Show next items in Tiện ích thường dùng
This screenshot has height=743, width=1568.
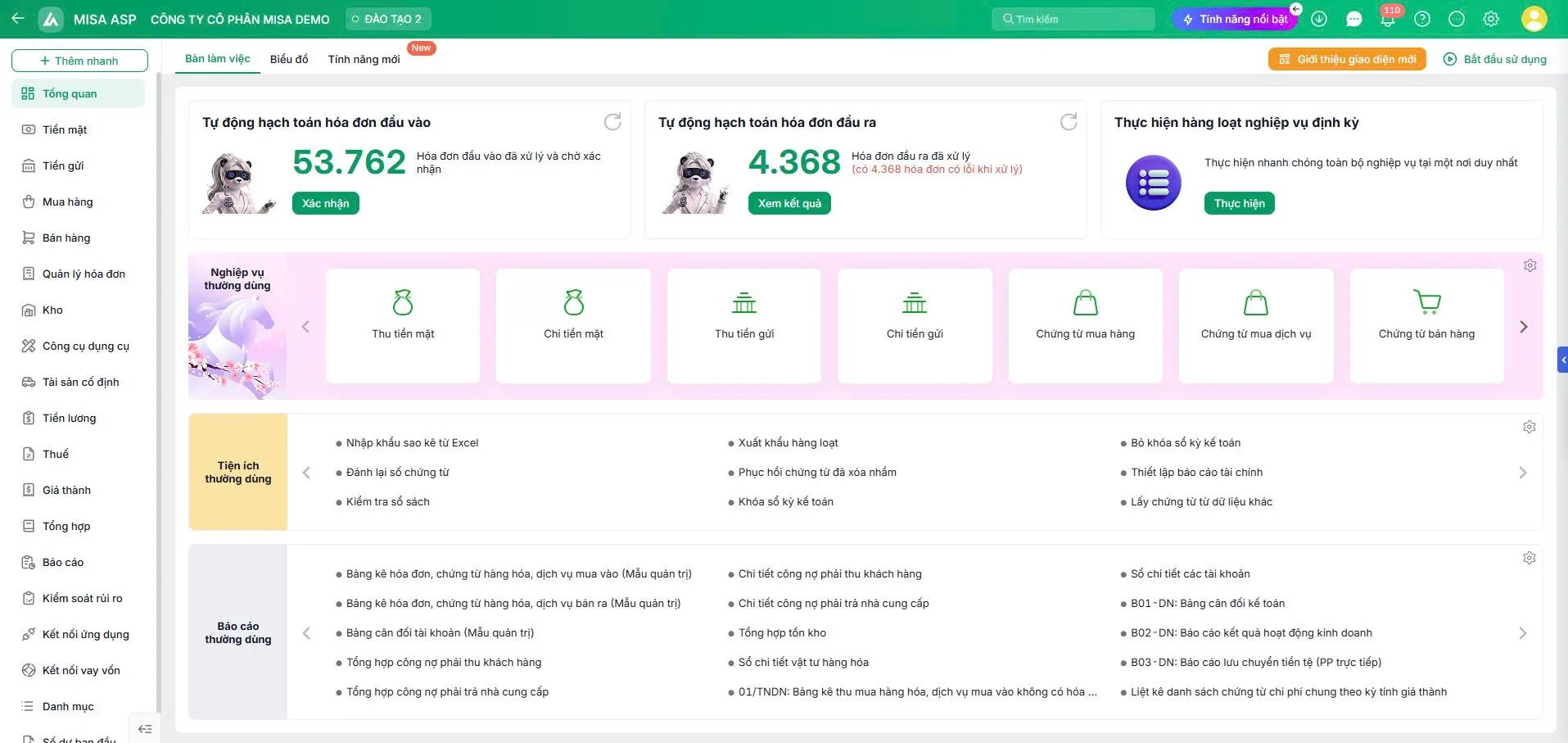[1523, 473]
